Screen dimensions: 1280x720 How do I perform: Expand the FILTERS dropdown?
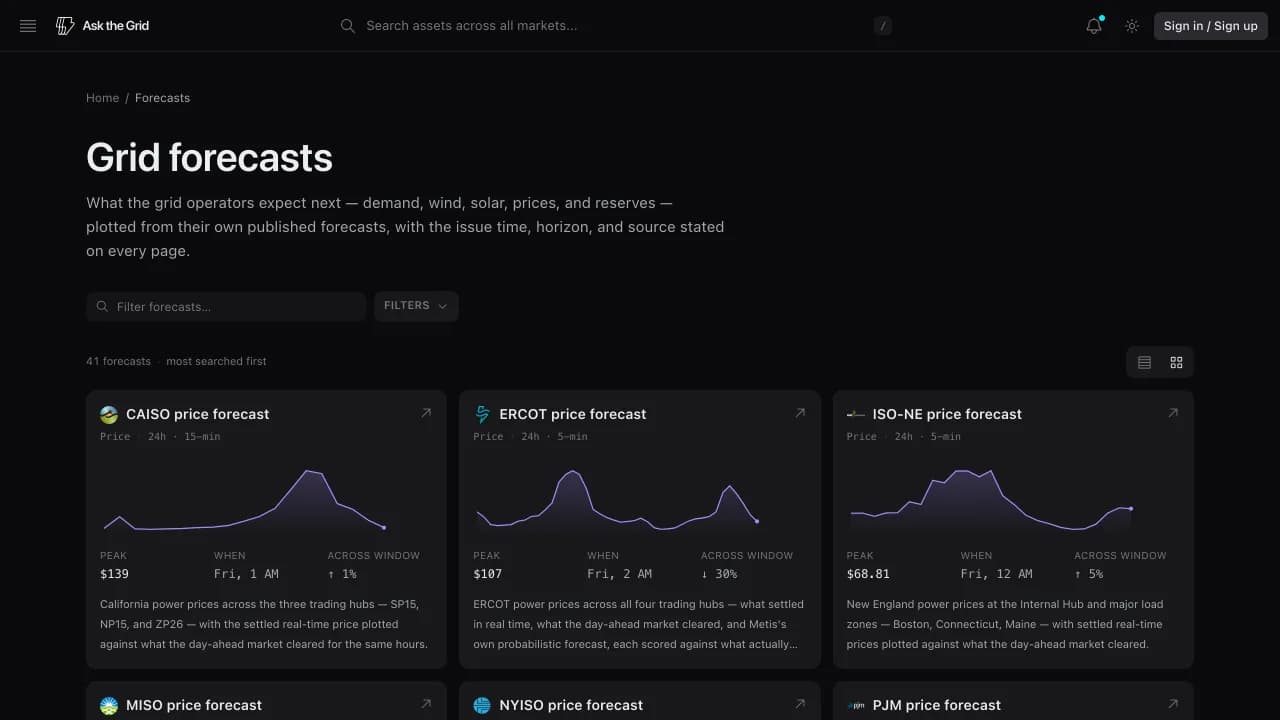[416, 306]
